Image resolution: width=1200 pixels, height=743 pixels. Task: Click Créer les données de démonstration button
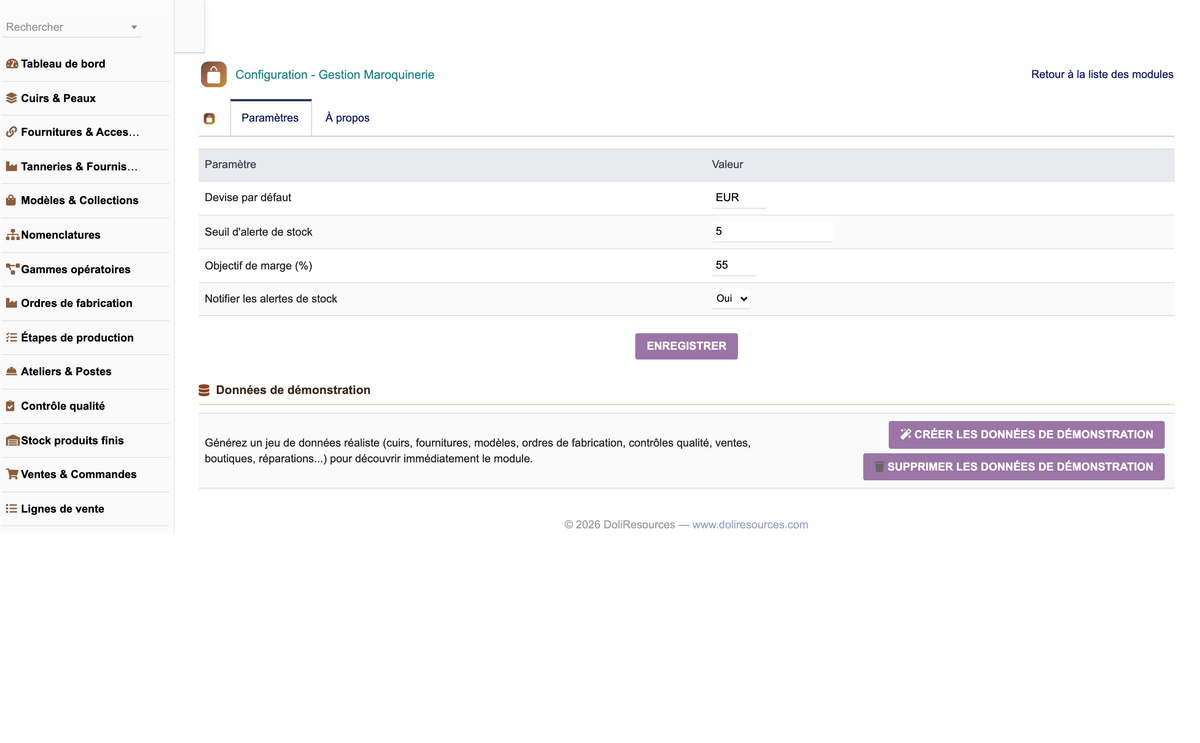click(x=1026, y=435)
